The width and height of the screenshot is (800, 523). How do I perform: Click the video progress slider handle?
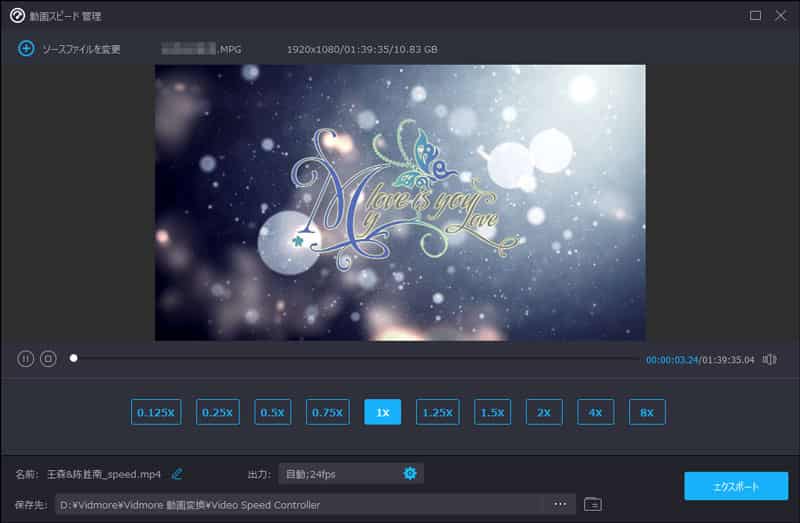(73, 358)
